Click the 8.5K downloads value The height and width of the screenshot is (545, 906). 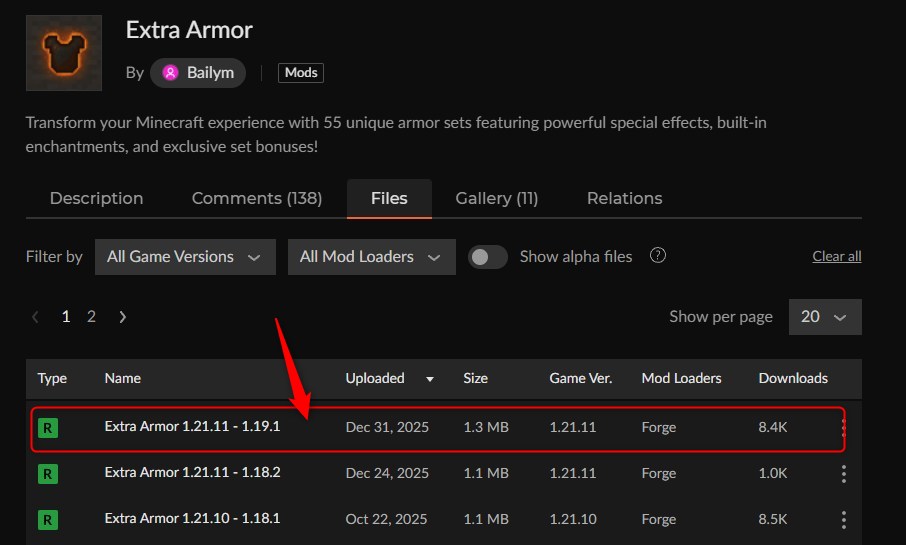point(773,519)
